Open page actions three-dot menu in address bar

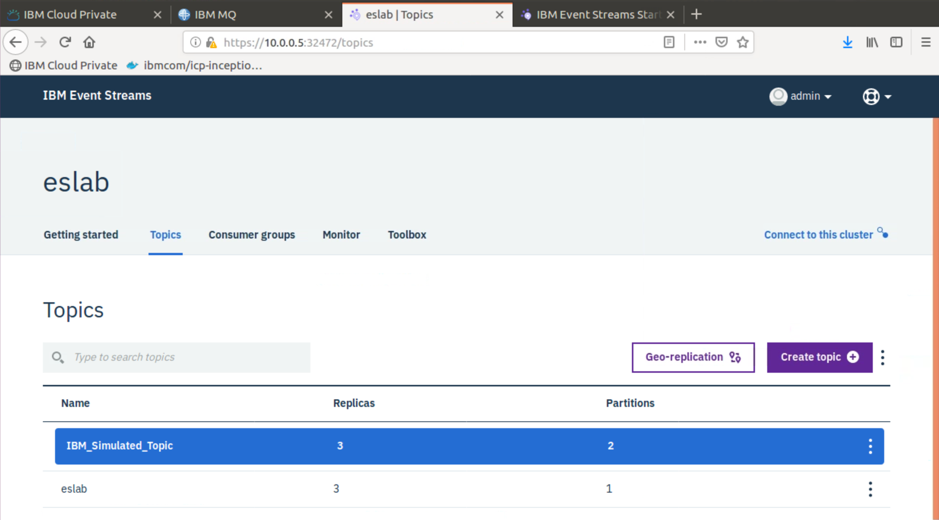click(x=699, y=42)
